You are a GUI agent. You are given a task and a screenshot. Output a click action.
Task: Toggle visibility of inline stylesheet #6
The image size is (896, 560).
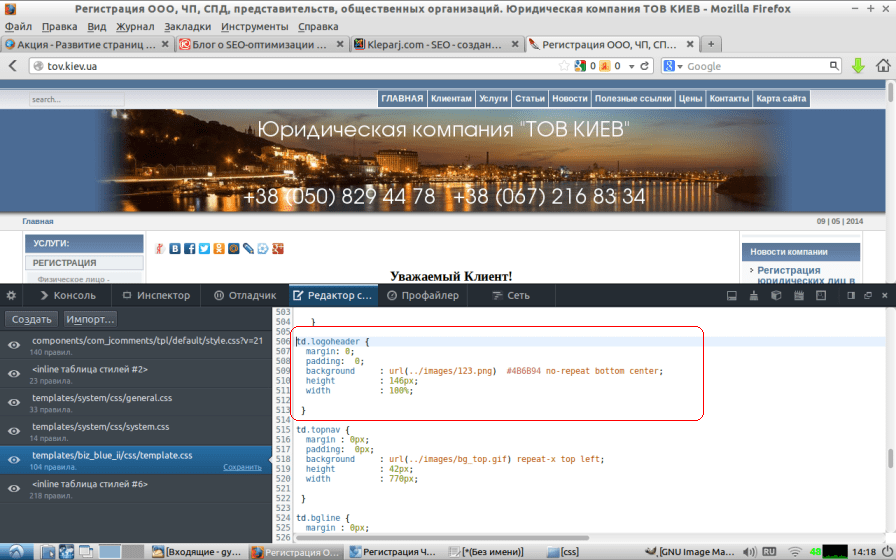click(x=14, y=489)
